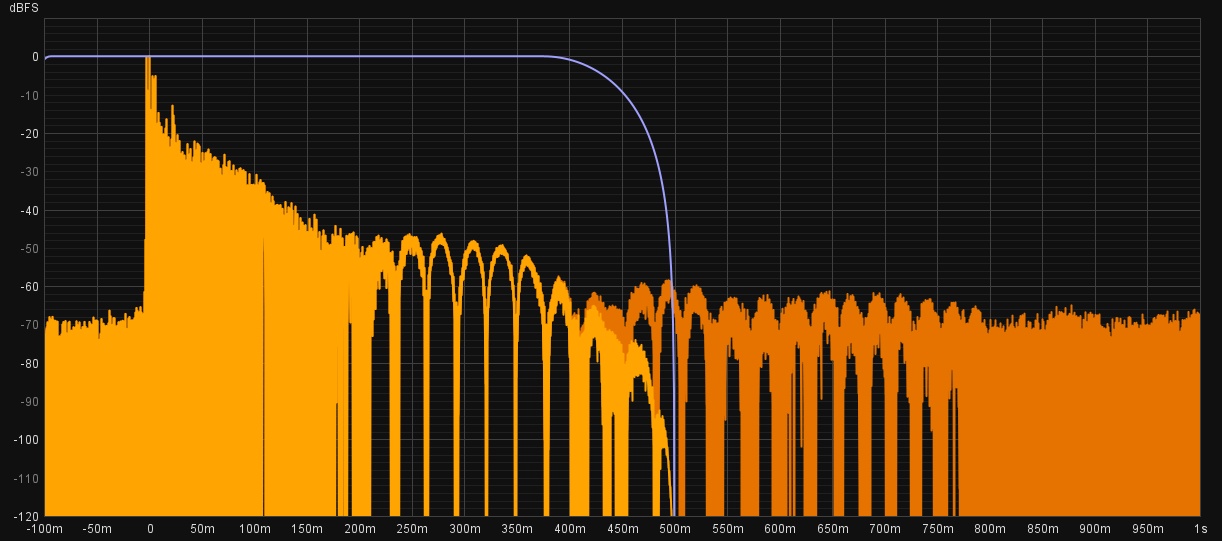Viewport: 1222px width, 541px height.
Task: Click the -20 y-axis label
Action: click(x=29, y=133)
